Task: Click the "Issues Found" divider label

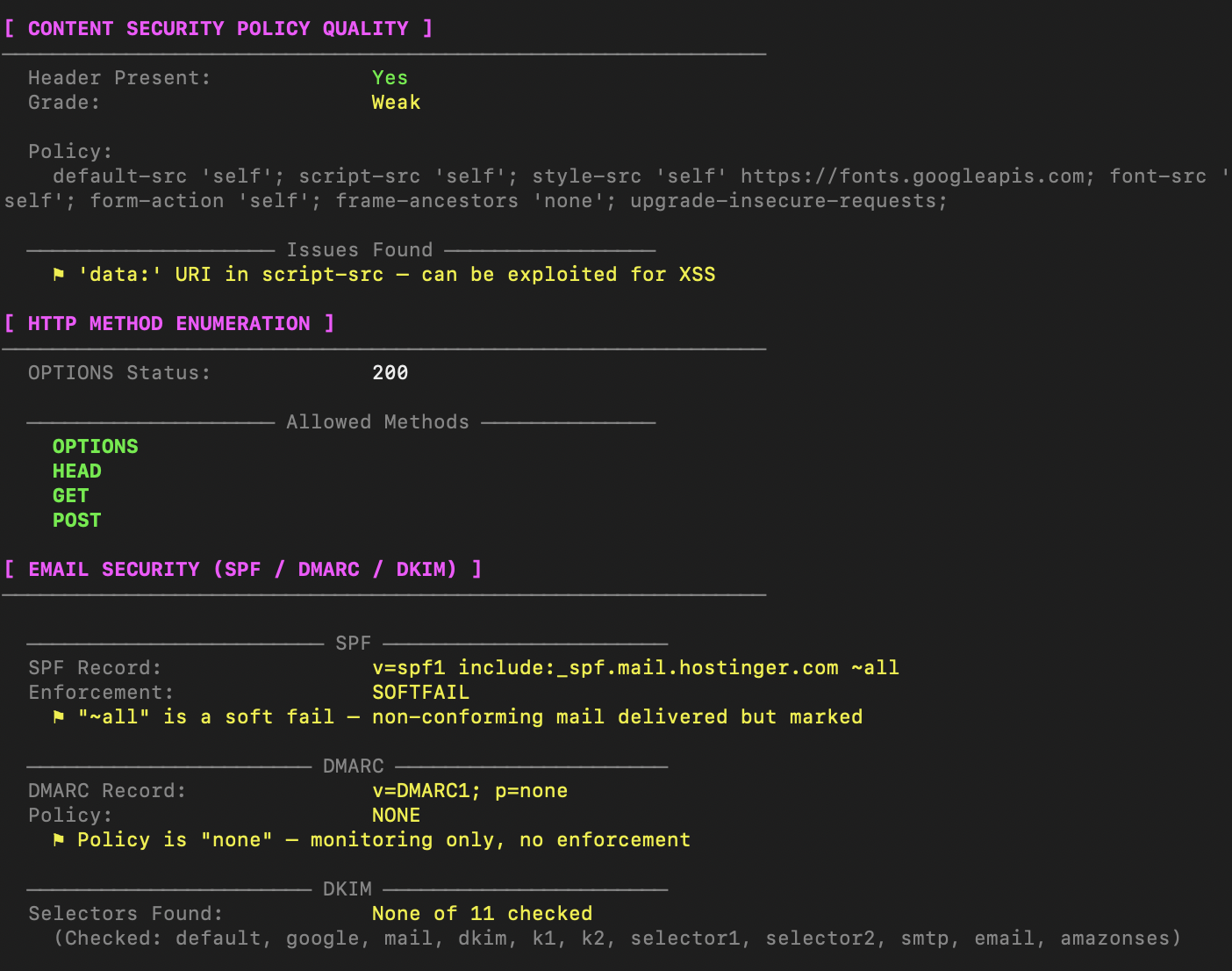Action: coord(360,250)
